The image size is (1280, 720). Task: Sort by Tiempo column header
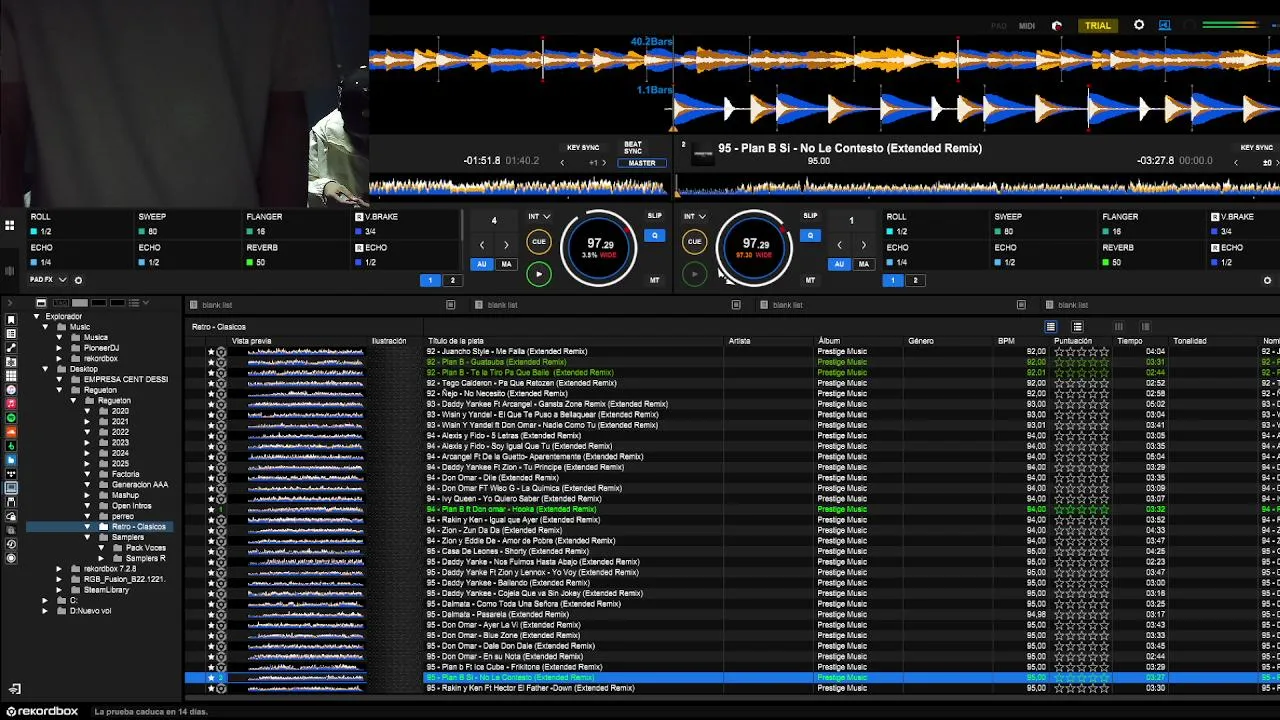[1130, 341]
